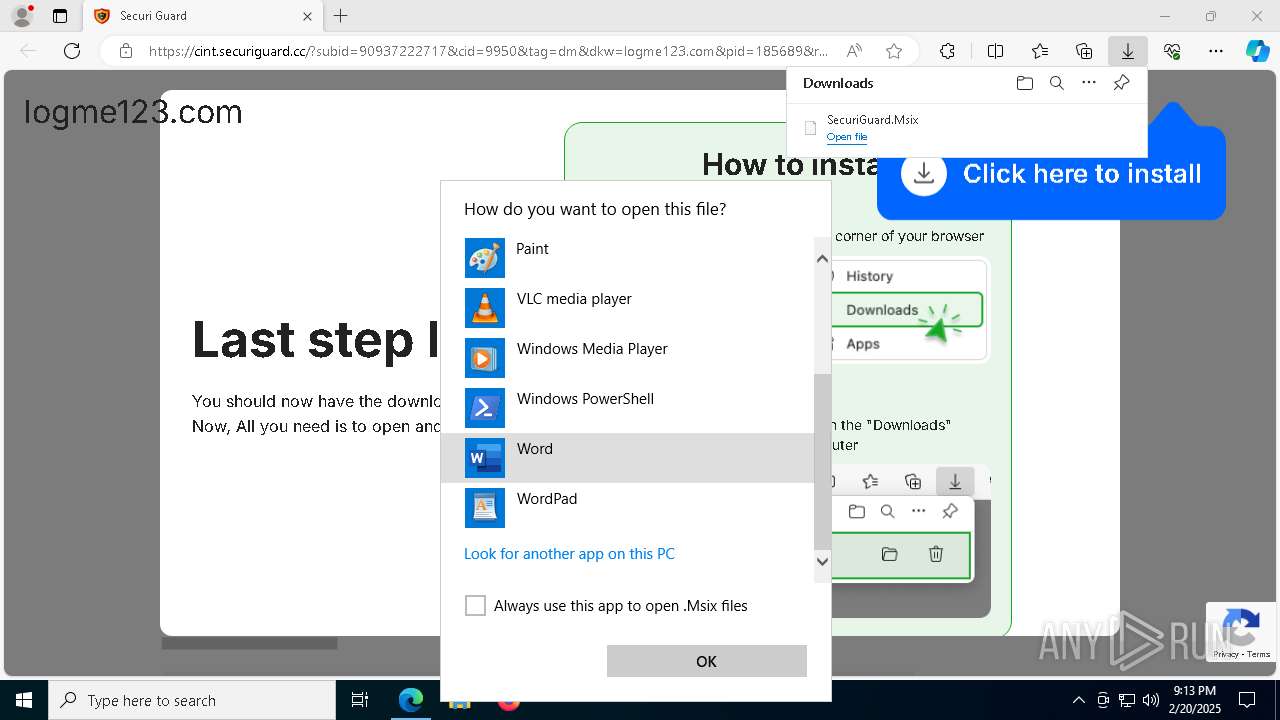Click the 'Click here to install' banner

tap(1051, 174)
